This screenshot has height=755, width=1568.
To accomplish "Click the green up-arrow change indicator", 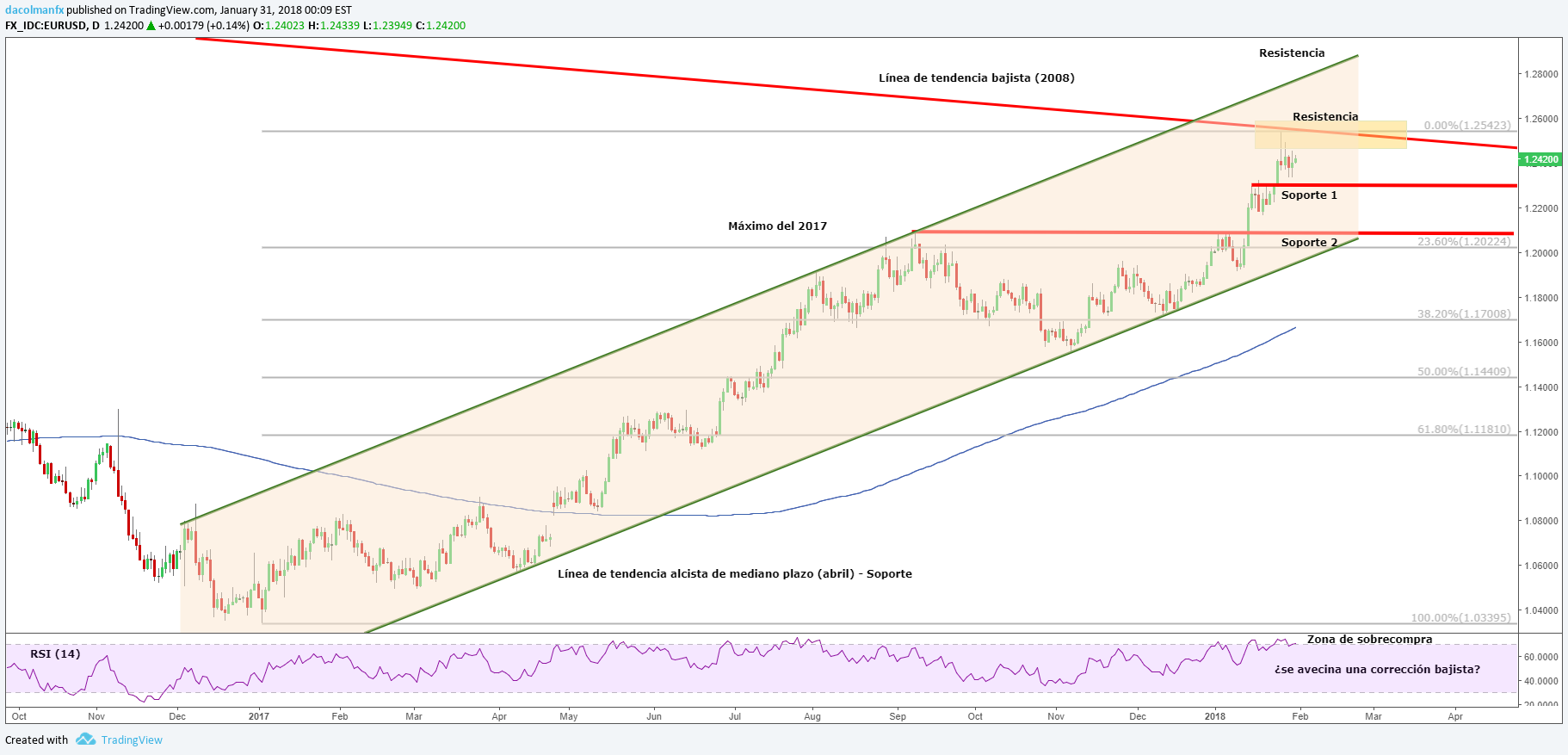I will (151, 26).
